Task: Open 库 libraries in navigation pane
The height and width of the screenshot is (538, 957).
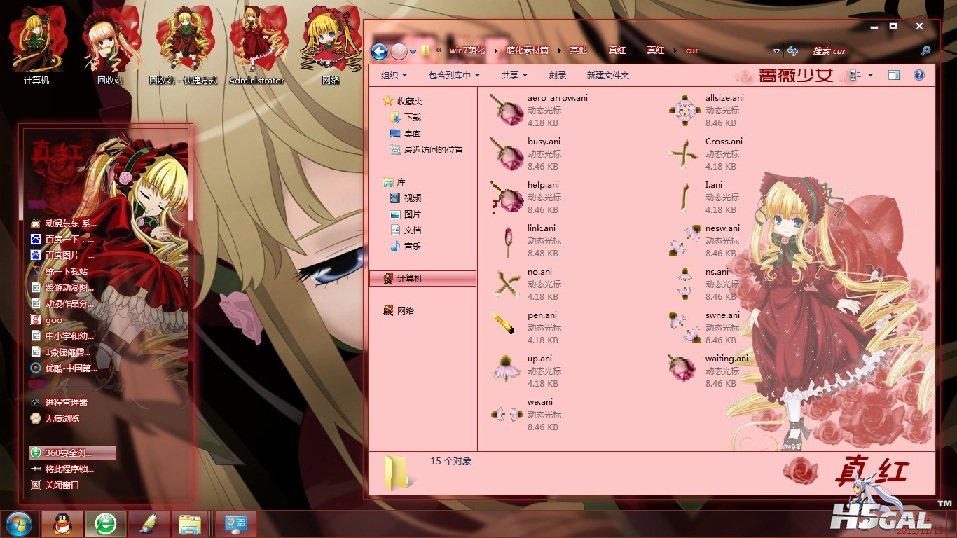Action: pyautogui.click(x=394, y=182)
